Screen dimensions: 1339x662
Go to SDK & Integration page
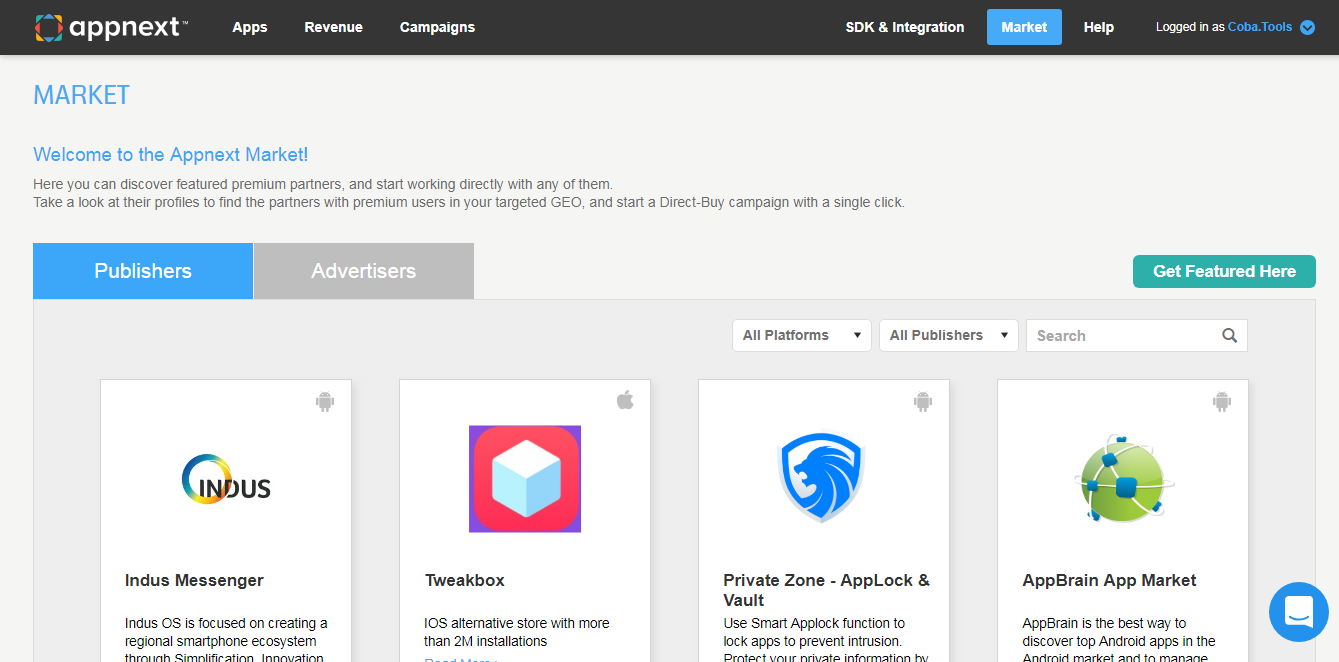tap(905, 27)
